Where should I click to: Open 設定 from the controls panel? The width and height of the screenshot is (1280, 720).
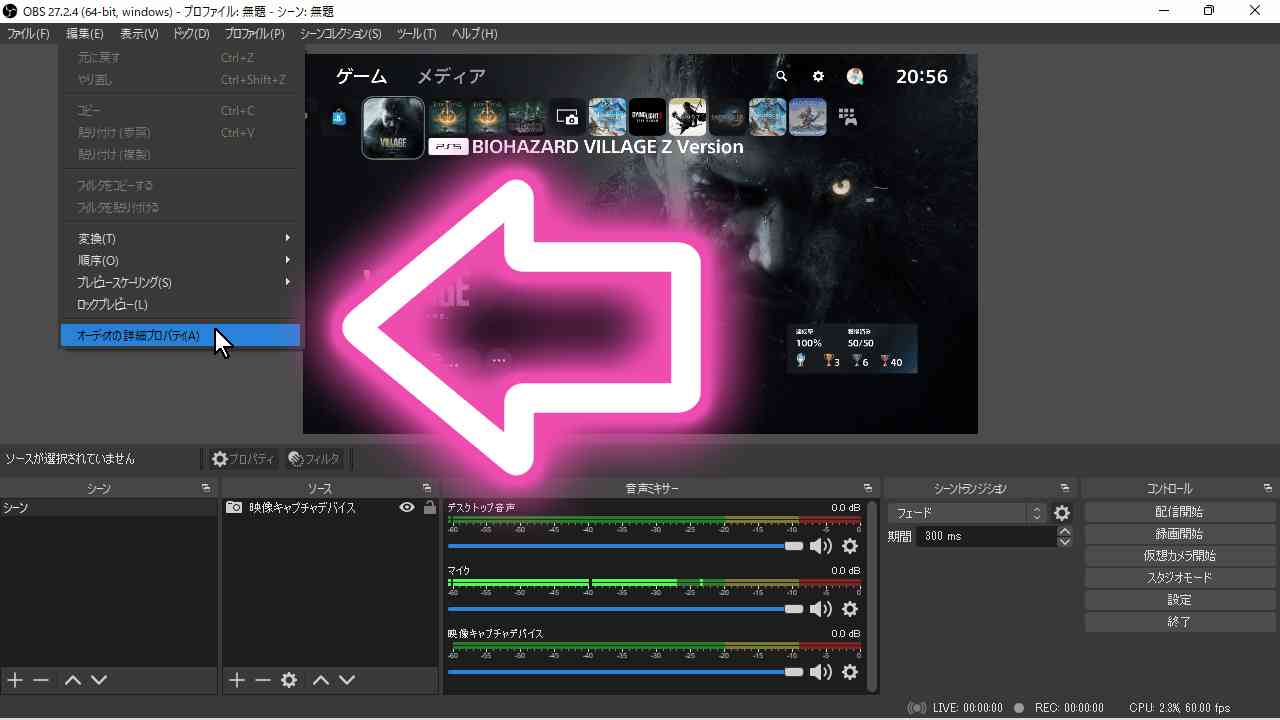coord(1179,600)
